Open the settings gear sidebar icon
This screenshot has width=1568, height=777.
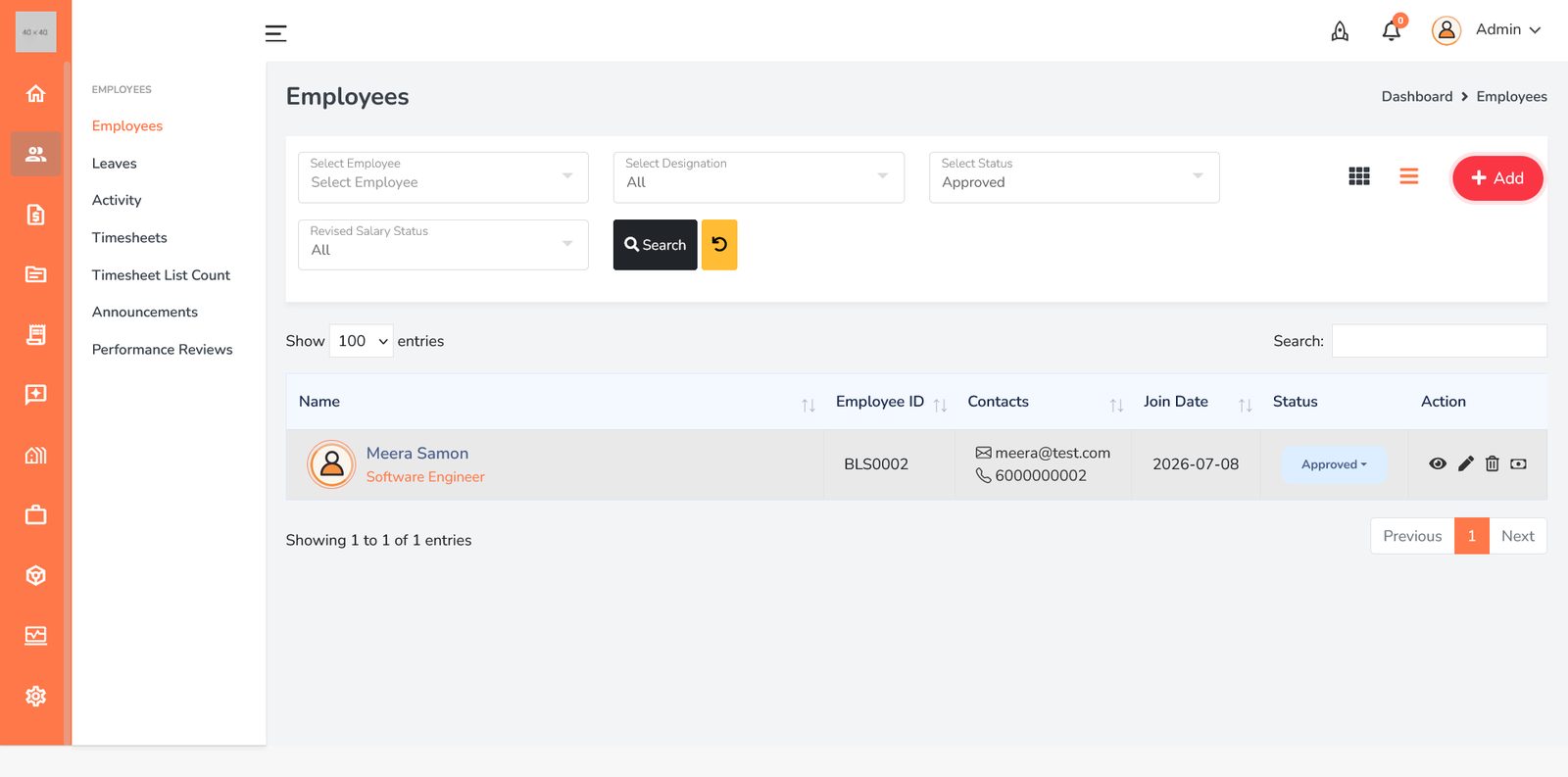[x=35, y=697]
